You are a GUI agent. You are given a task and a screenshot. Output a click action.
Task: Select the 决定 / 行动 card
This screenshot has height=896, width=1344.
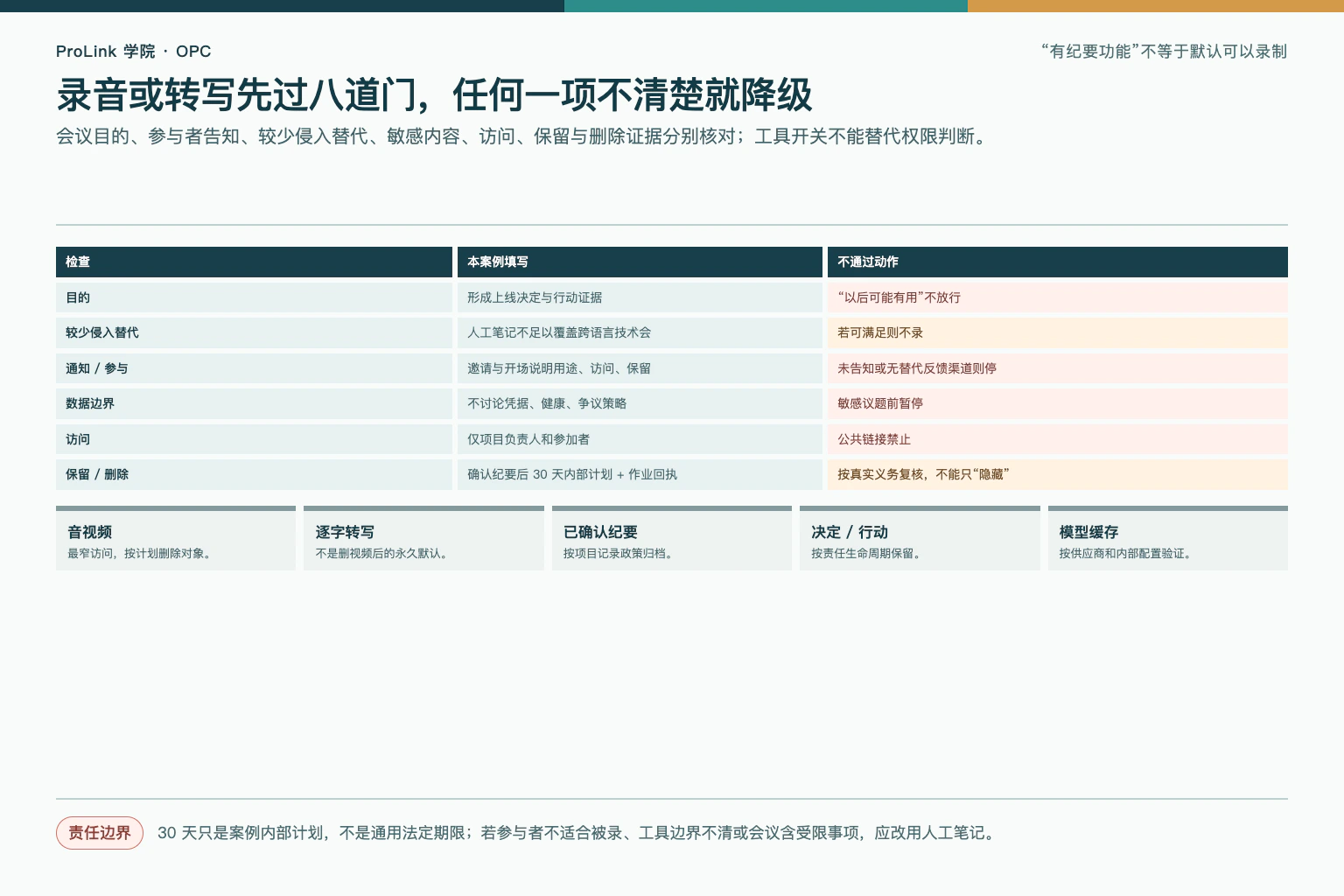tap(920, 538)
